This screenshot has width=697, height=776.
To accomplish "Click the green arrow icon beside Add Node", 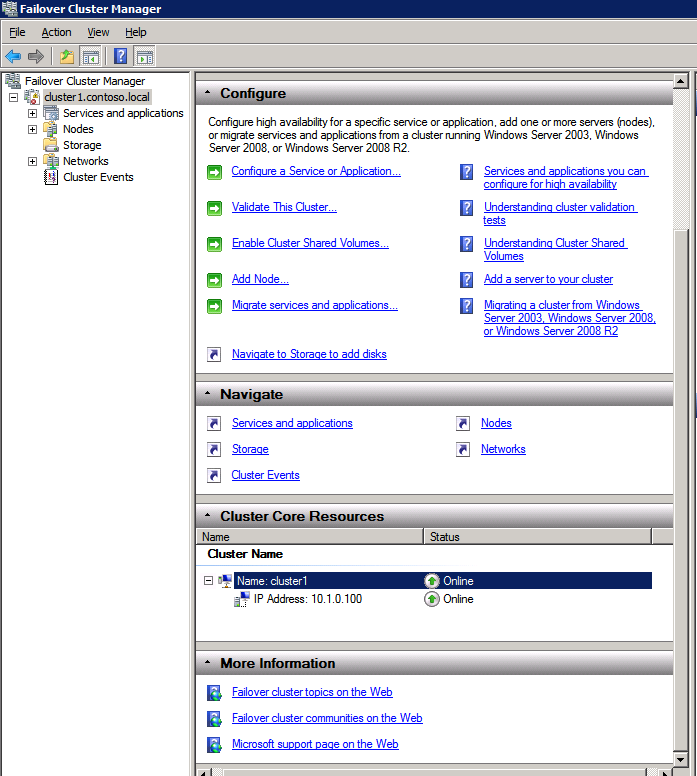I will 214,280.
